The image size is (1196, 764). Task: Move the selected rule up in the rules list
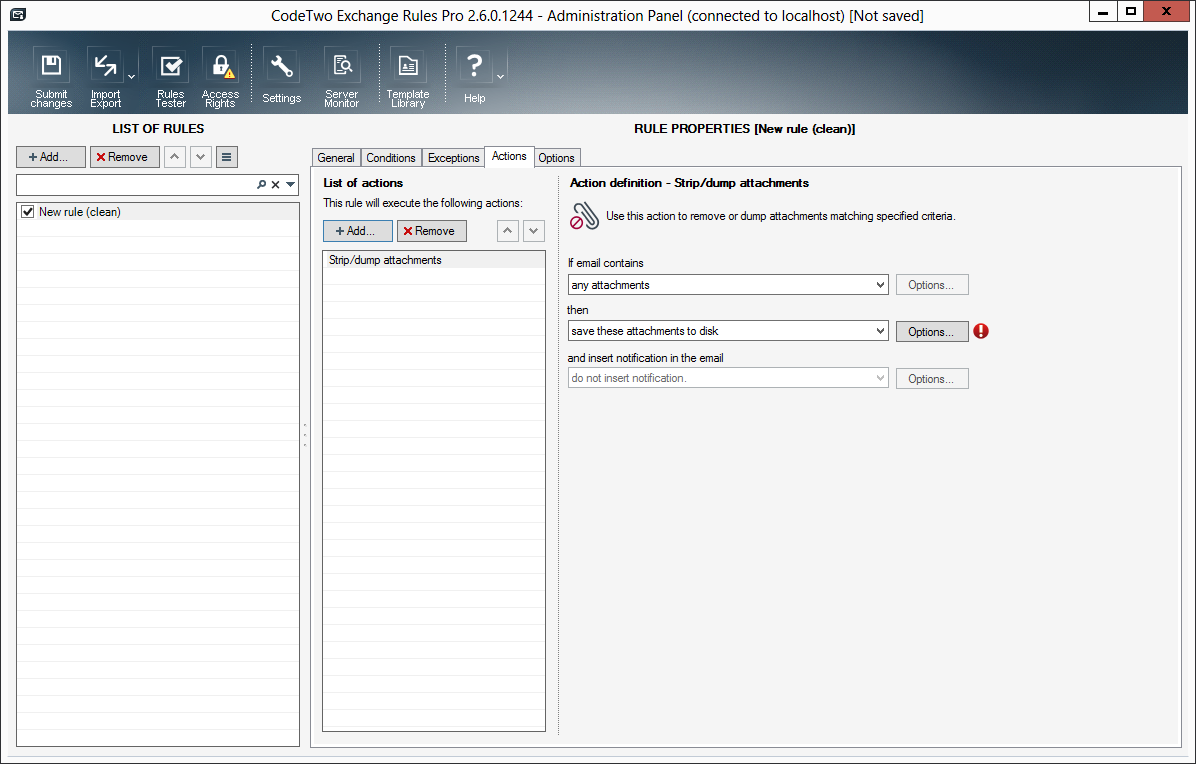(175, 157)
